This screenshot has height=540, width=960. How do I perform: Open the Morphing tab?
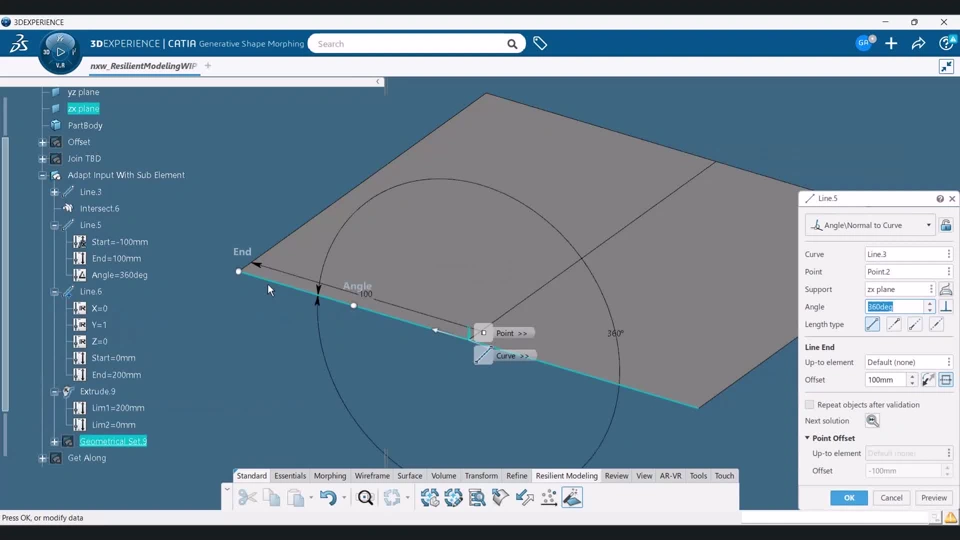click(x=329, y=476)
